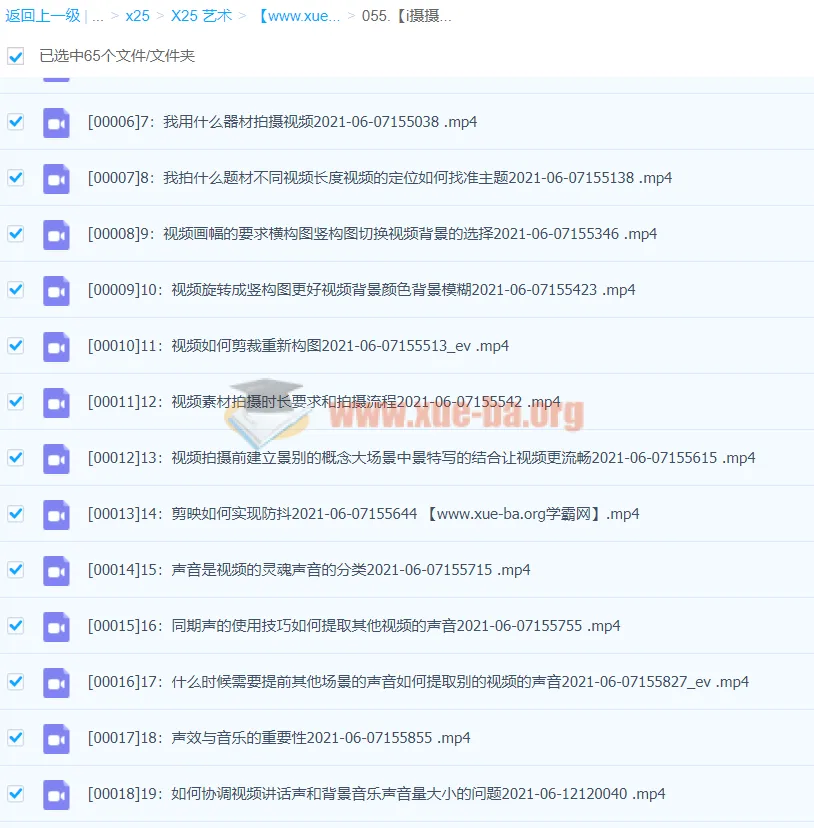
Task: Click the video icon beside file [00008]9
Action: pos(56,234)
